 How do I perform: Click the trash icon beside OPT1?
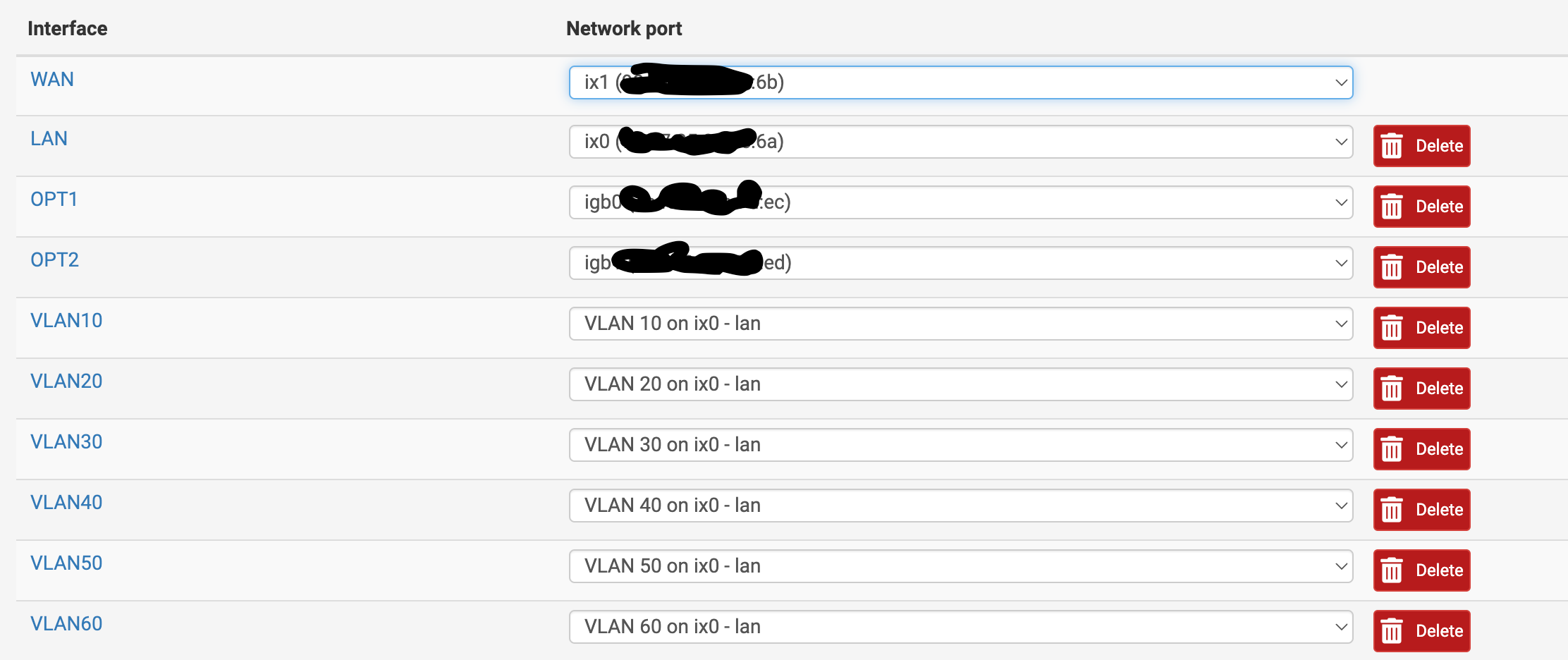(1392, 207)
